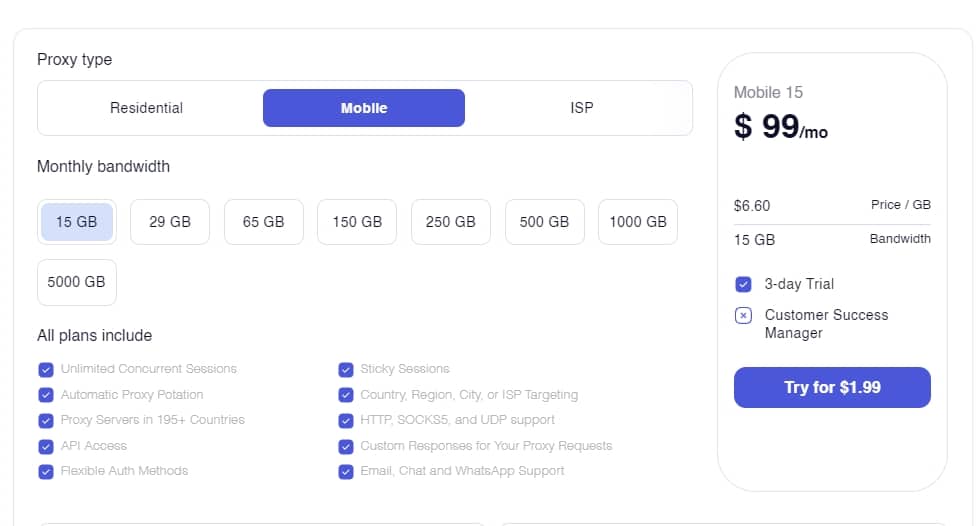The height and width of the screenshot is (526, 976).
Task: Select the Residential proxy type
Action: 146,108
